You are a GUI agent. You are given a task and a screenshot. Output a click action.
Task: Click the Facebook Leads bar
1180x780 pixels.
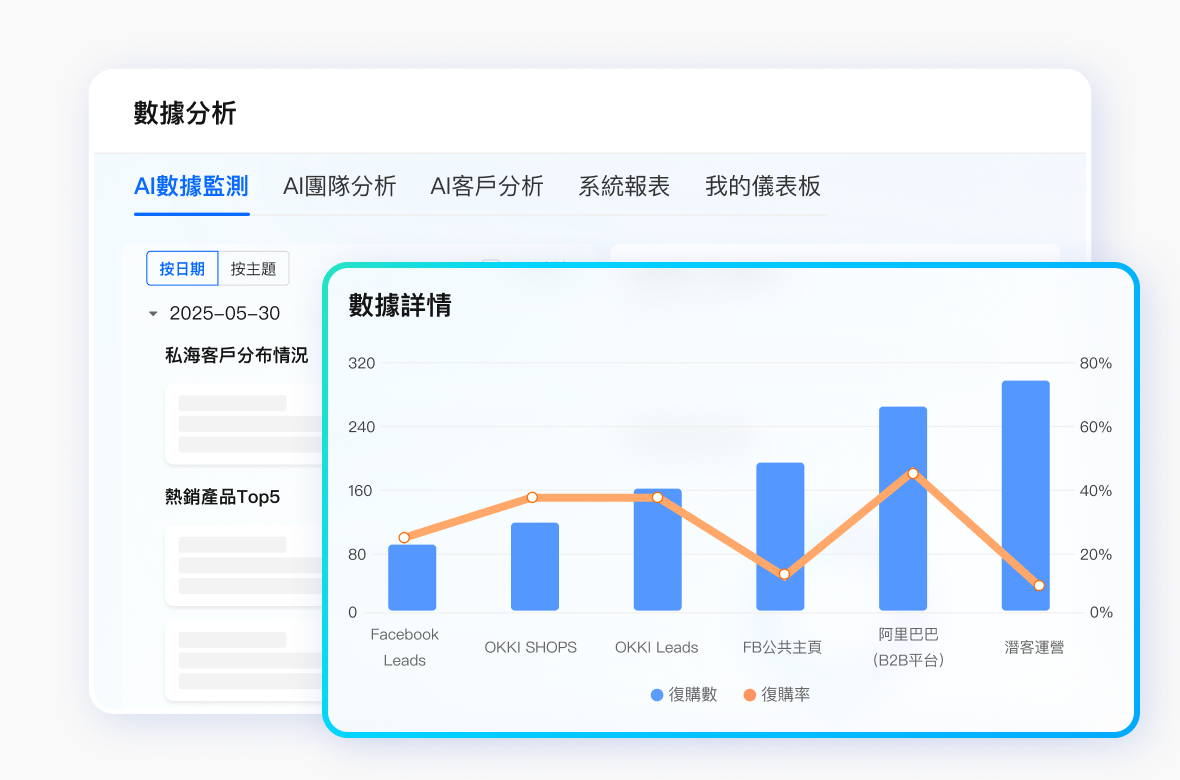411,575
